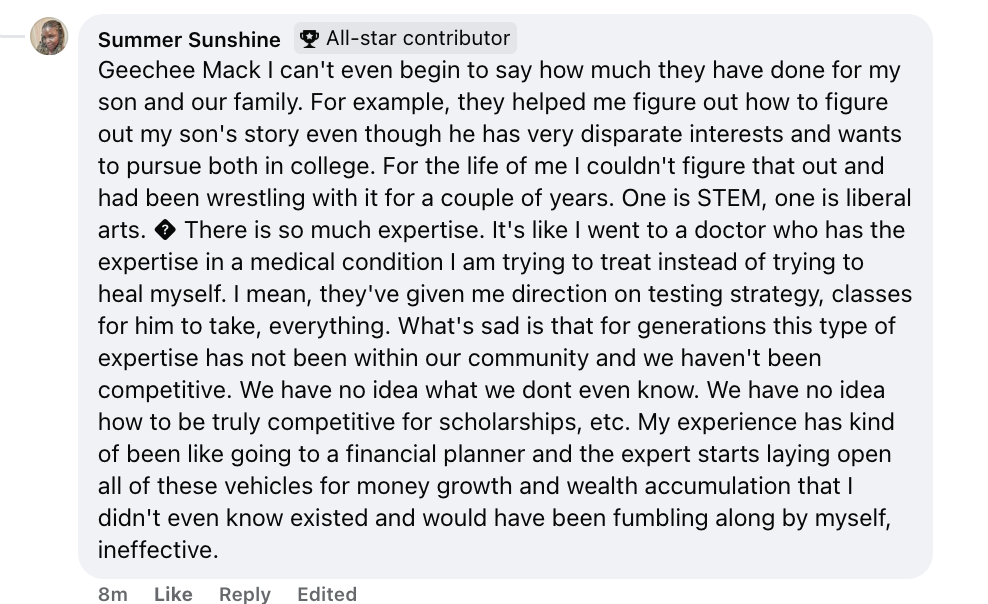This screenshot has height=604, width=988.
Task: View edit history via the Edited link
Action: point(327,594)
